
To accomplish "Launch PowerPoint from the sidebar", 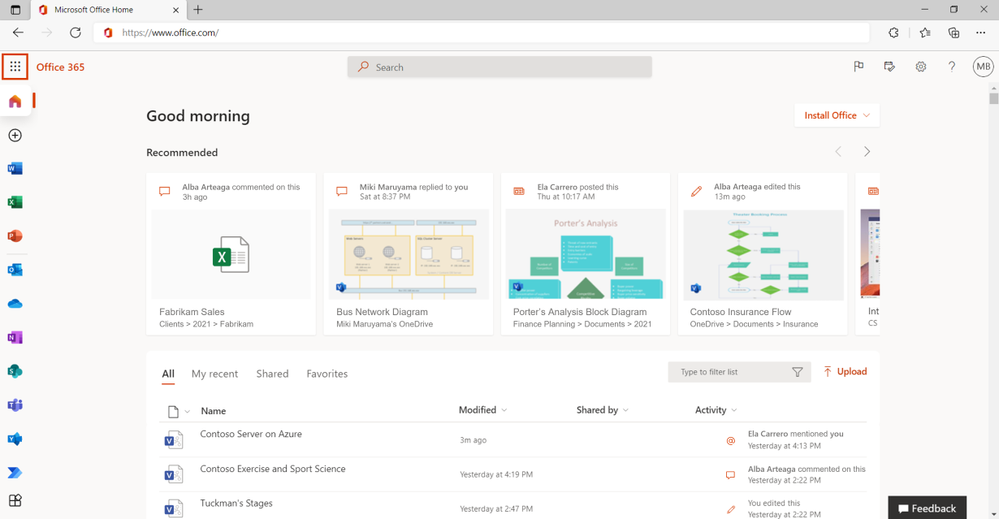I will pyautogui.click(x=15, y=236).
